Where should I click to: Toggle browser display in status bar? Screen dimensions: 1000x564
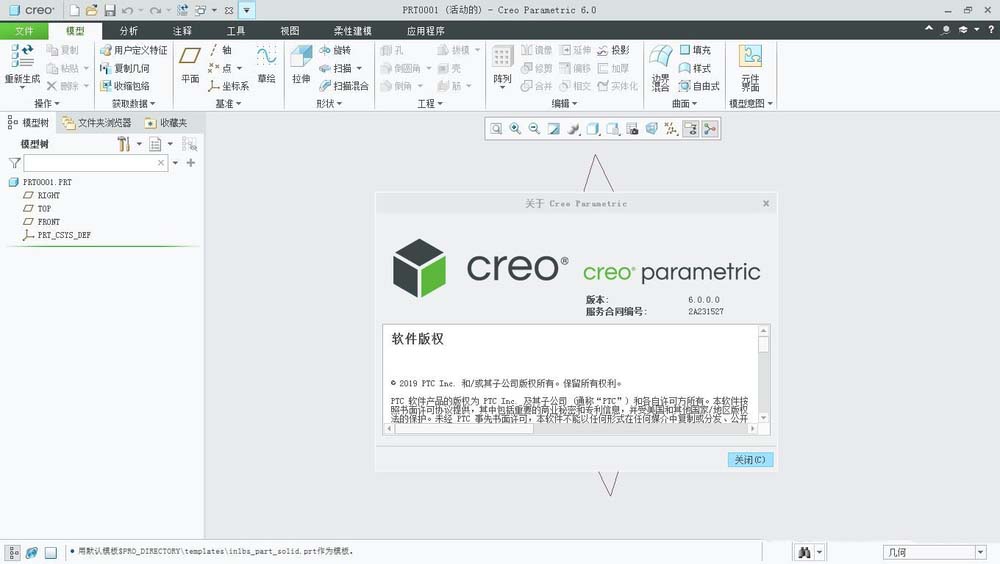(31, 553)
